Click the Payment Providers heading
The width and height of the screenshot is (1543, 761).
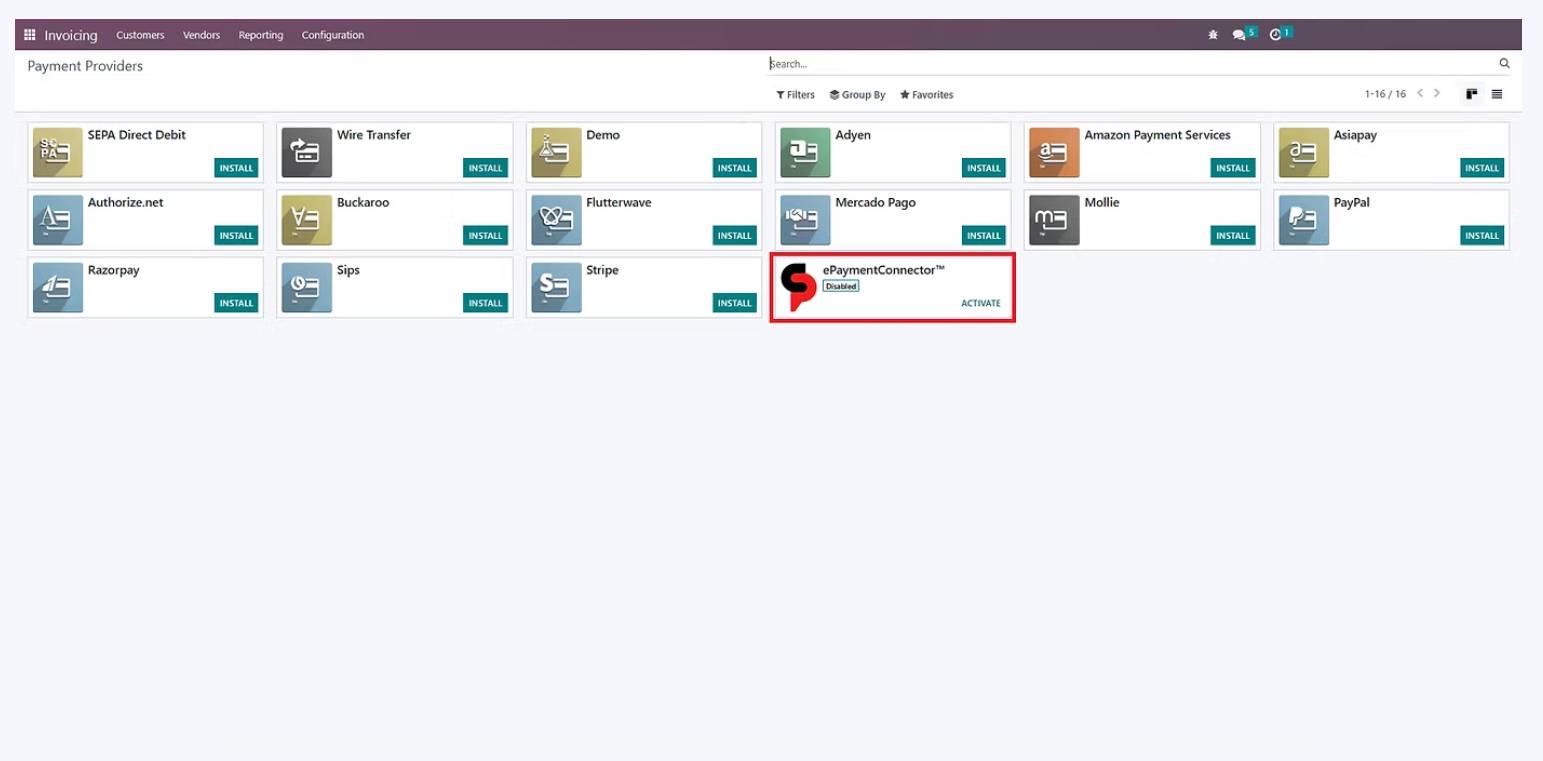85,66
